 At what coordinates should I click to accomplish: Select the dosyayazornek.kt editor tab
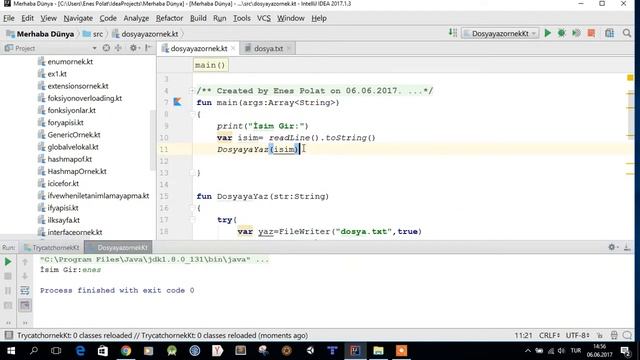click(x=198, y=48)
